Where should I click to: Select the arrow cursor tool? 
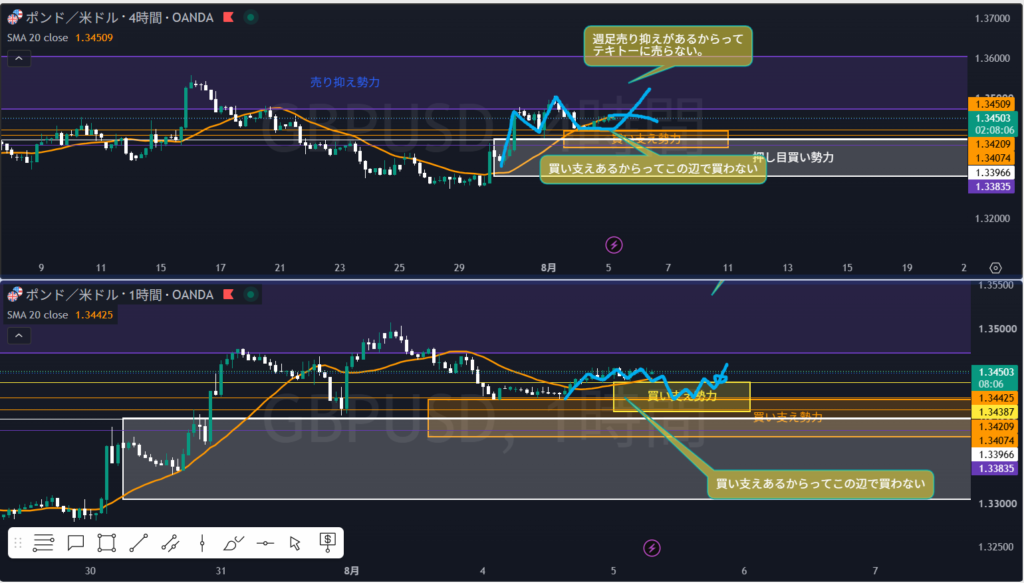[295, 543]
